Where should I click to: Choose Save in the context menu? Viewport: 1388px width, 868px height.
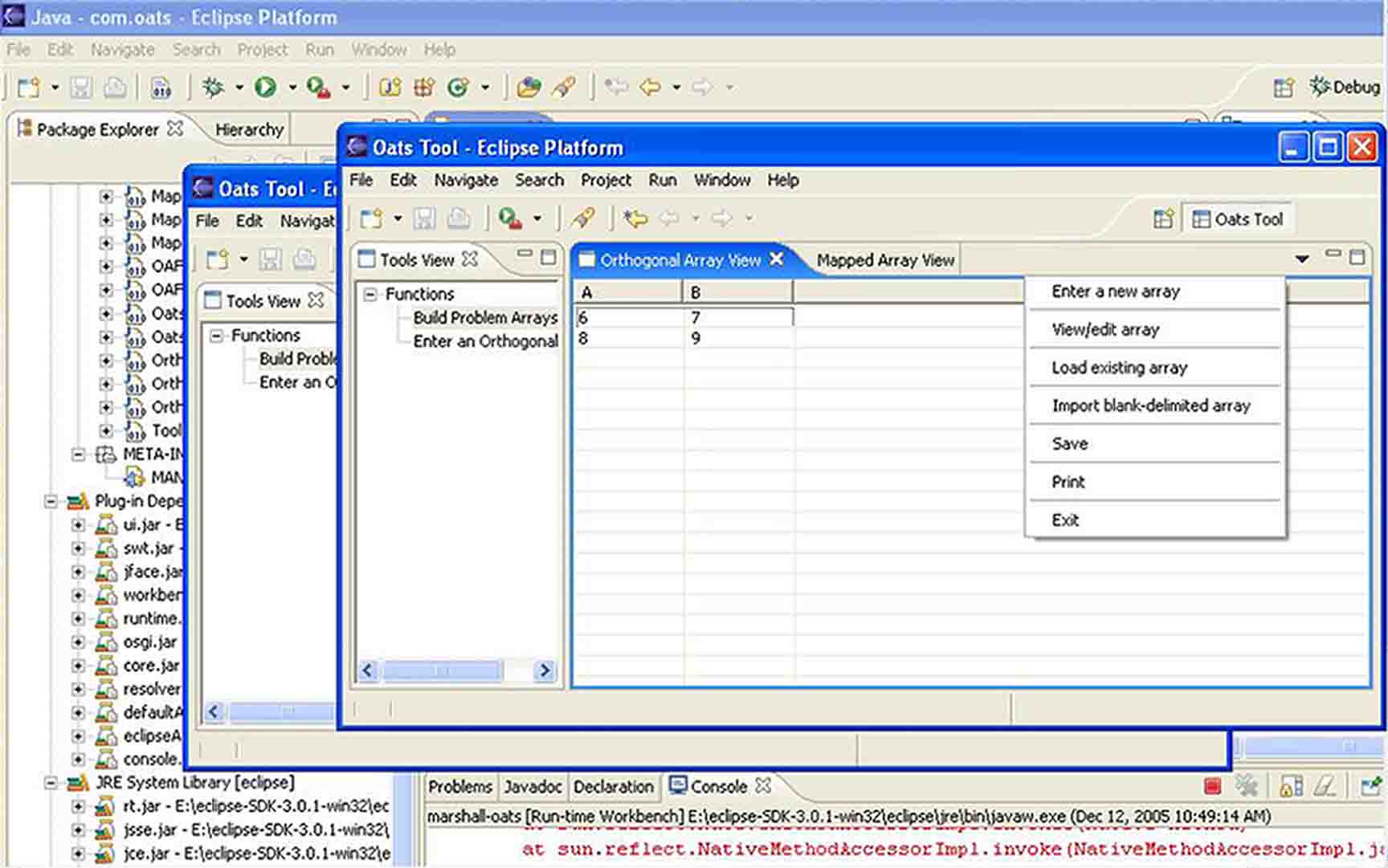tap(1155, 444)
